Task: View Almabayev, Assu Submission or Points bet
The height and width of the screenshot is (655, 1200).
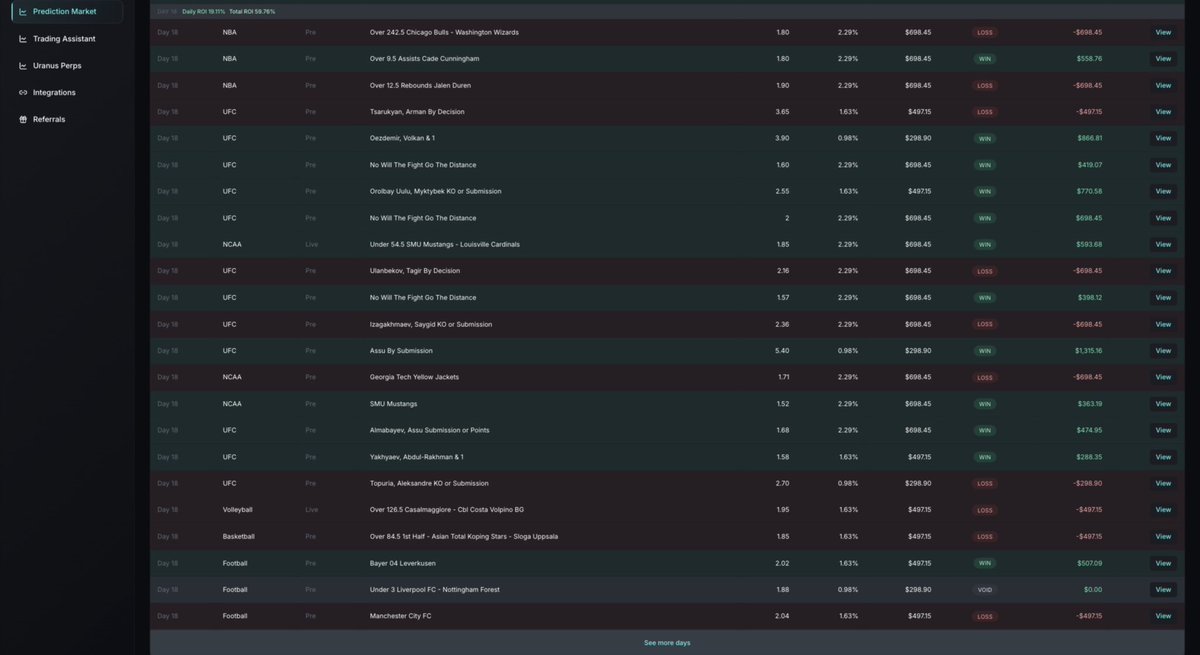Action: pyautogui.click(x=1163, y=430)
